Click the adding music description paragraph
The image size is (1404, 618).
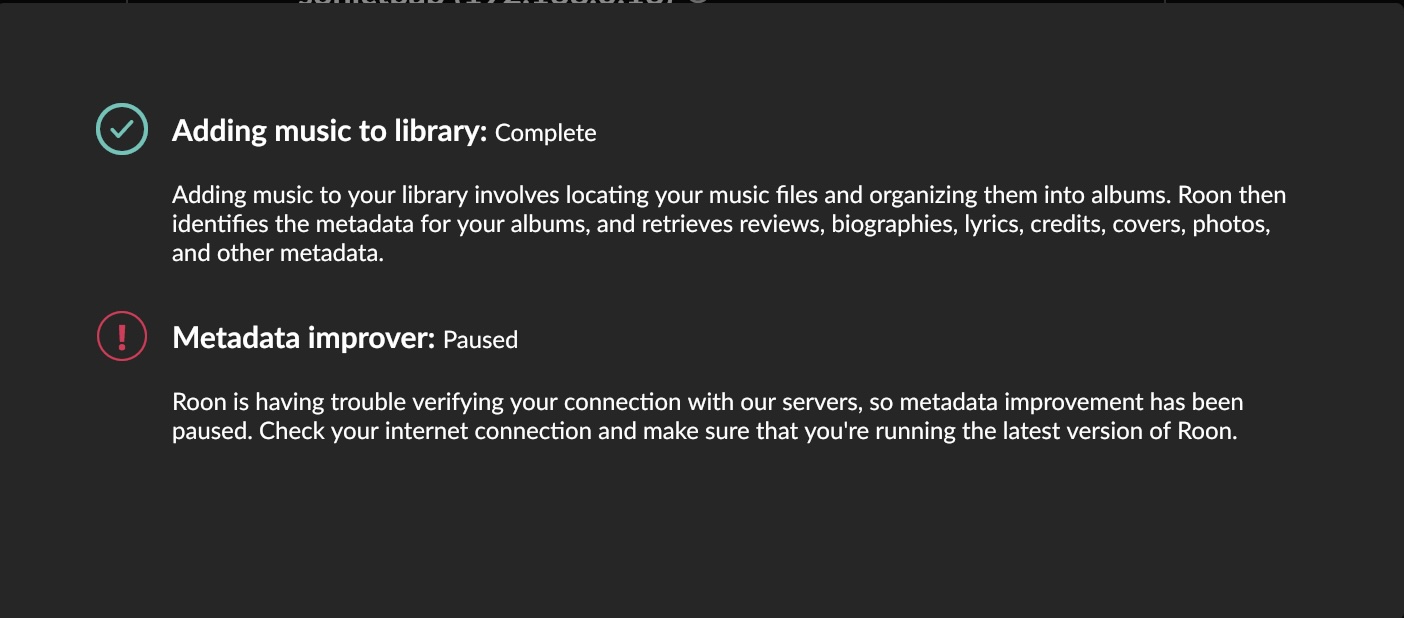click(x=729, y=223)
